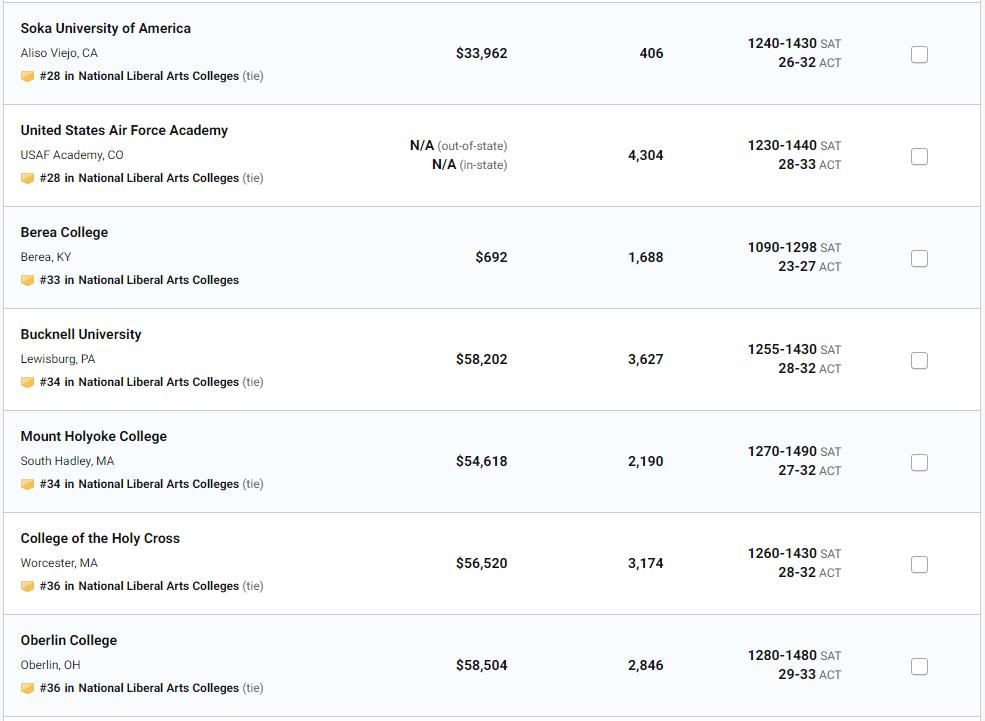Click the ranking badge icon under Berea College
Screen dimensions: 985x721
click(x=27, y=280)
